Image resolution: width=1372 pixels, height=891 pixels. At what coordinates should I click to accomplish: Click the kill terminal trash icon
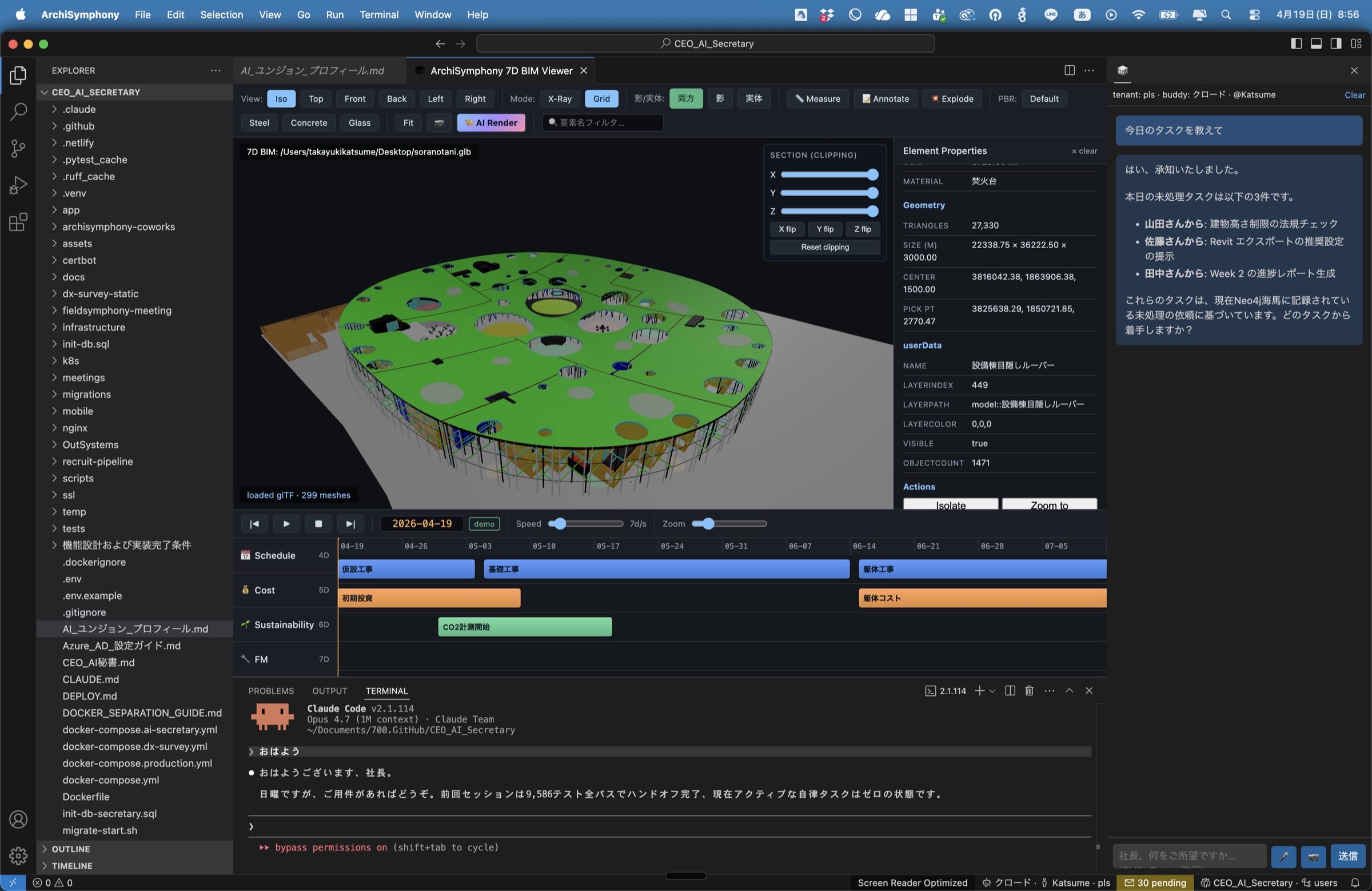tap(1029, 690)
